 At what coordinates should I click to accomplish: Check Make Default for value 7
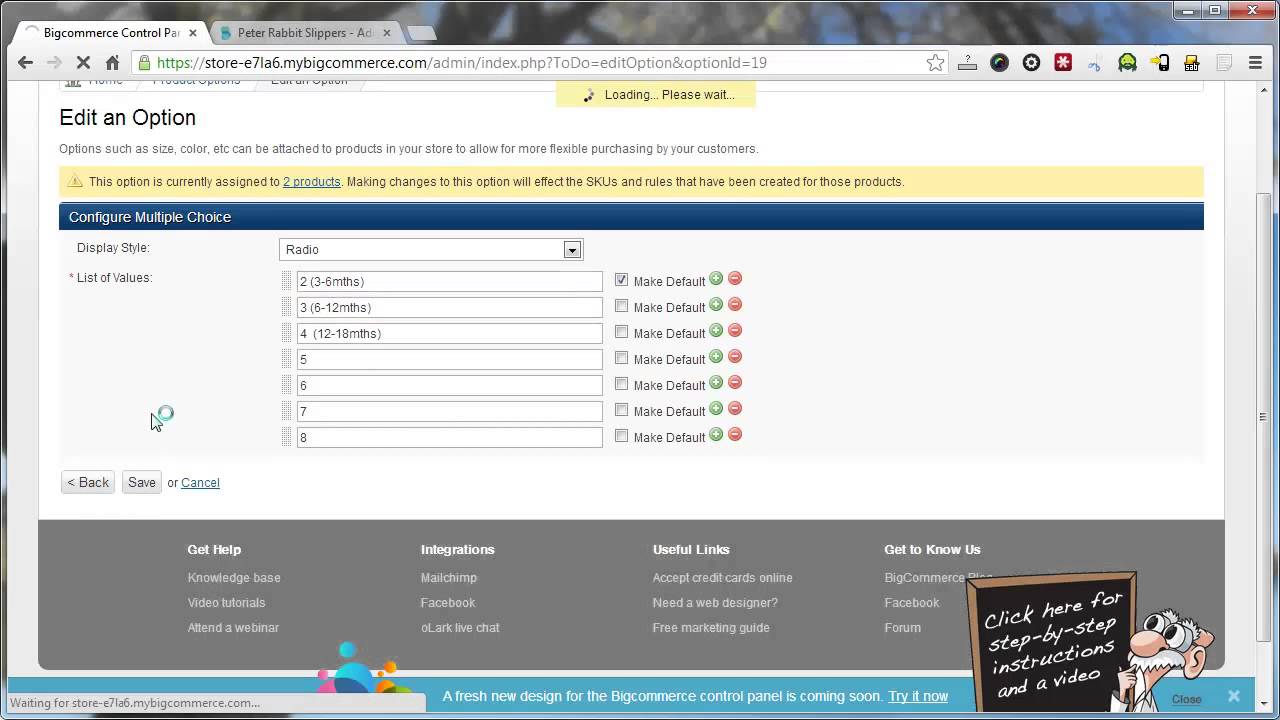[621, 410]
